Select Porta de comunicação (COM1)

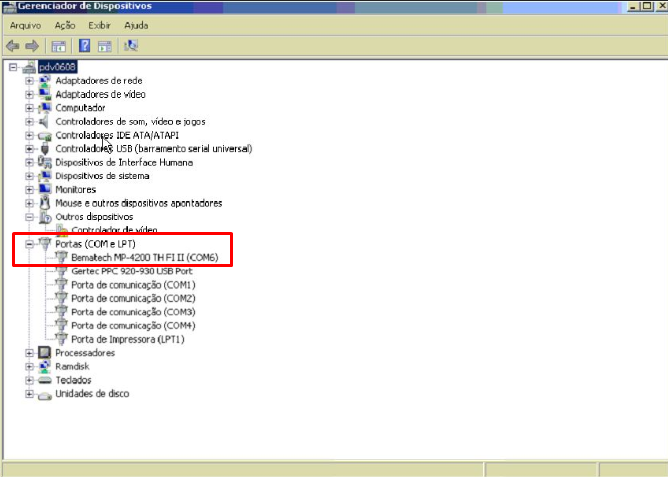pos(133,284)
